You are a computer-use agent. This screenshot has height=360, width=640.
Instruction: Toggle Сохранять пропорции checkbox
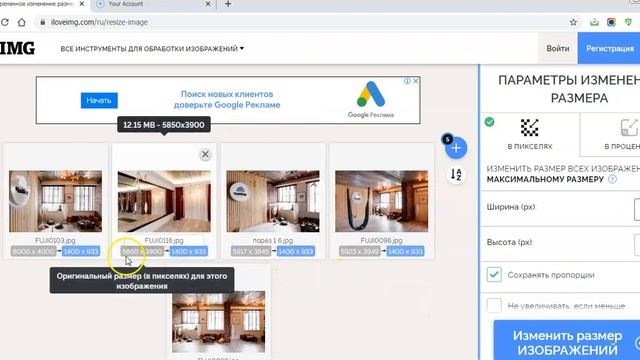click(494, 275)
